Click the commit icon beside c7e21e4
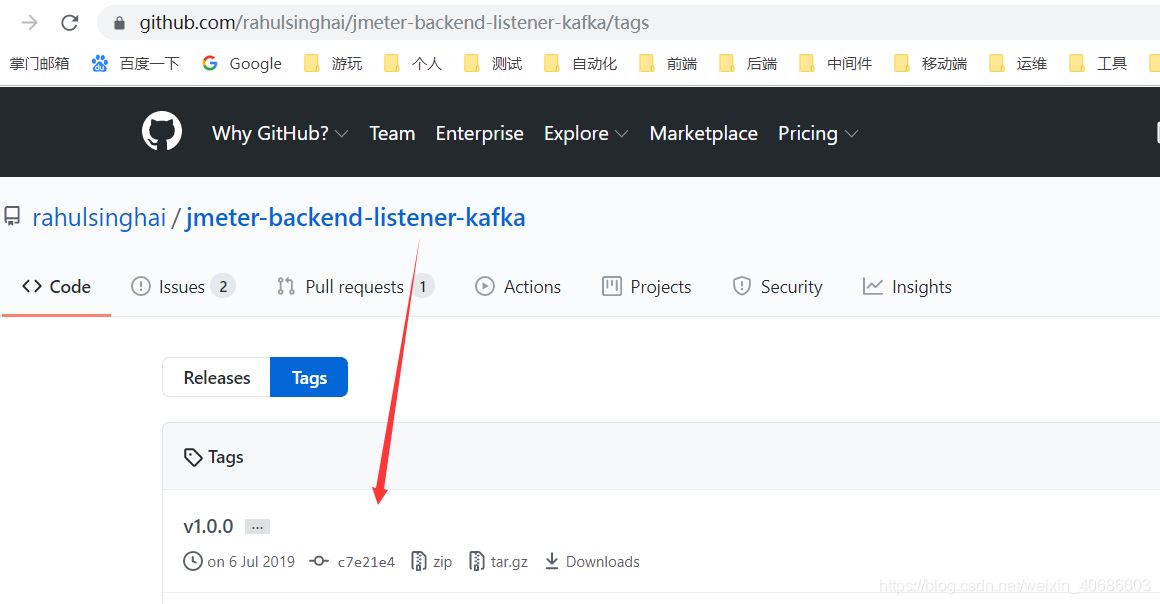 point(319,561)
